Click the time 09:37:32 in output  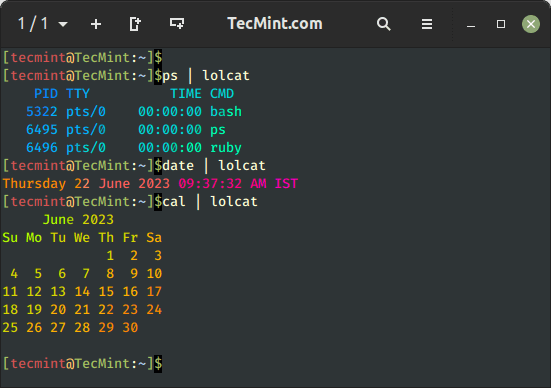pos(210,183)
